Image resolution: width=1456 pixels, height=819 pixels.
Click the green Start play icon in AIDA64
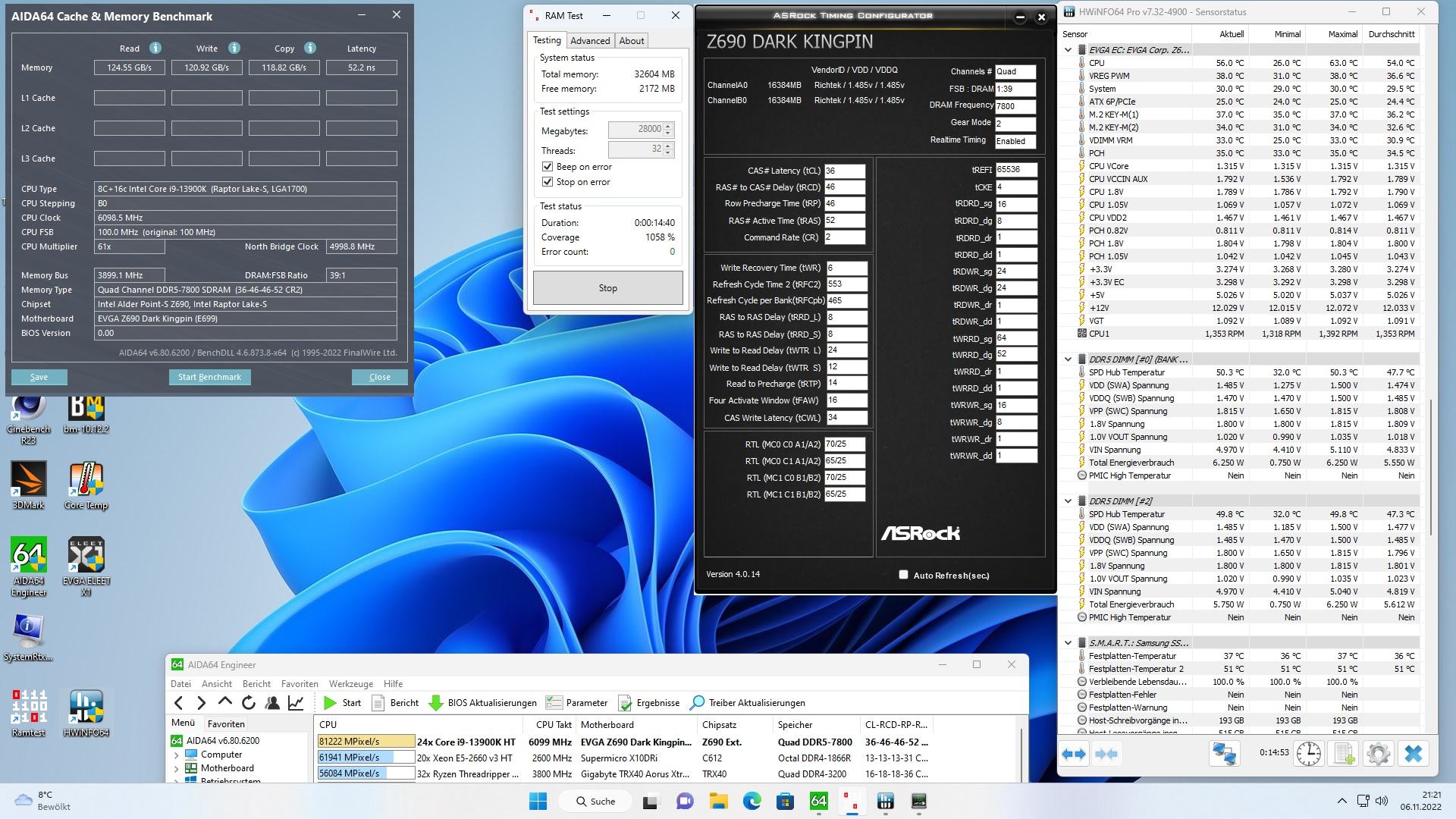(x=330, y=703)
